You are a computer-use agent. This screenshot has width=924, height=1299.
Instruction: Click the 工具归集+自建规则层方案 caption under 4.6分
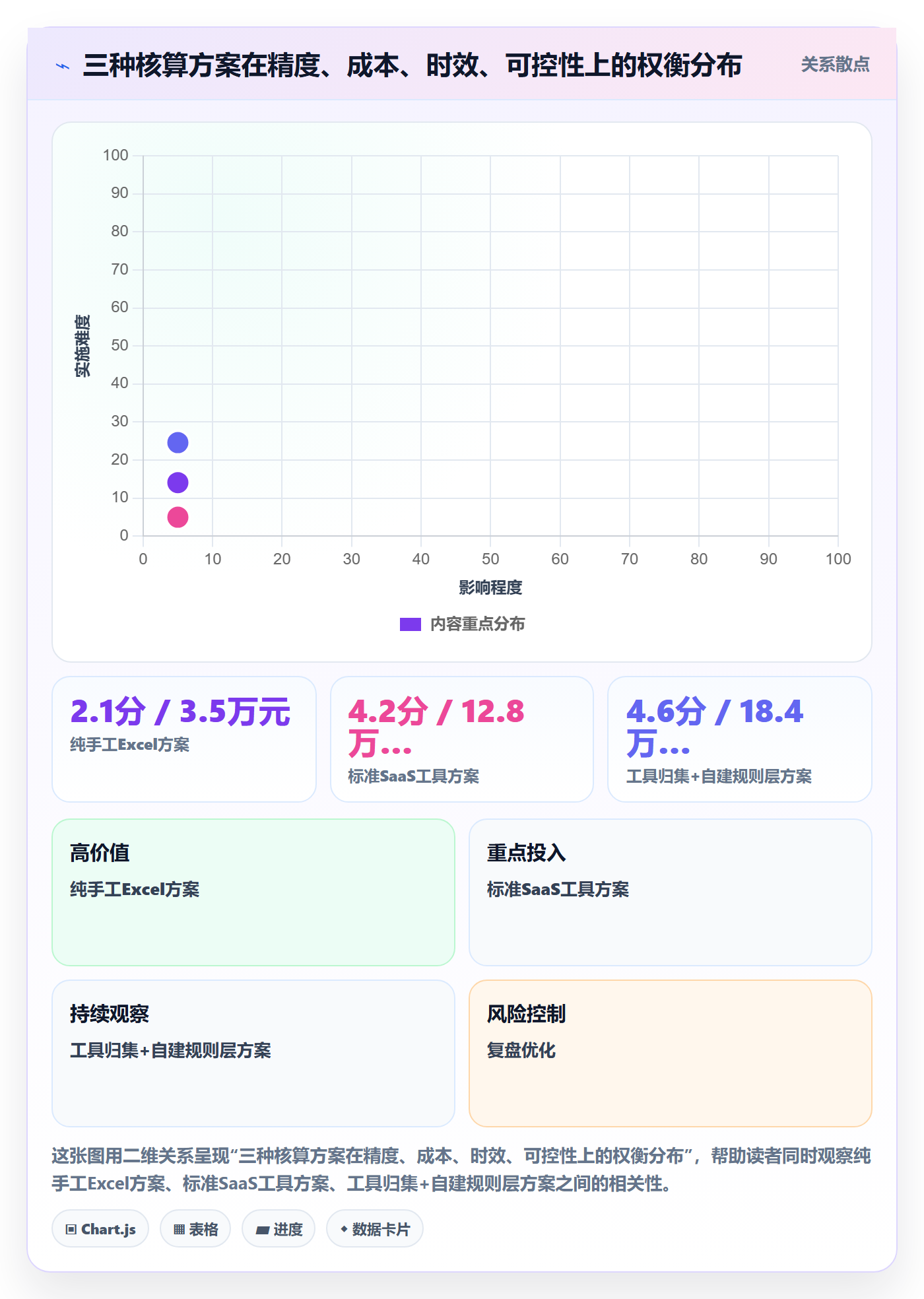(x=719, y=776)
